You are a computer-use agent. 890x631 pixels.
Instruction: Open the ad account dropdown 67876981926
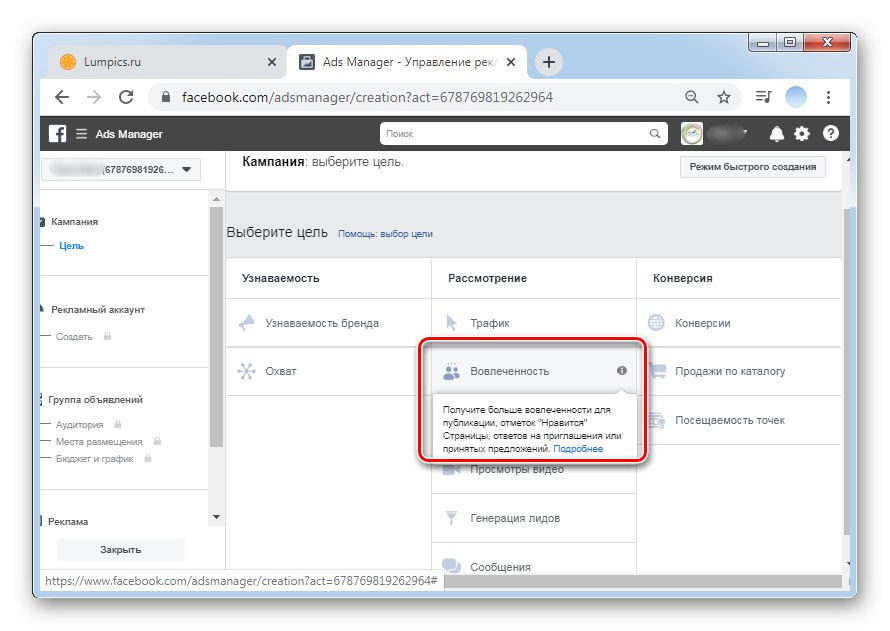pos(121,169)
